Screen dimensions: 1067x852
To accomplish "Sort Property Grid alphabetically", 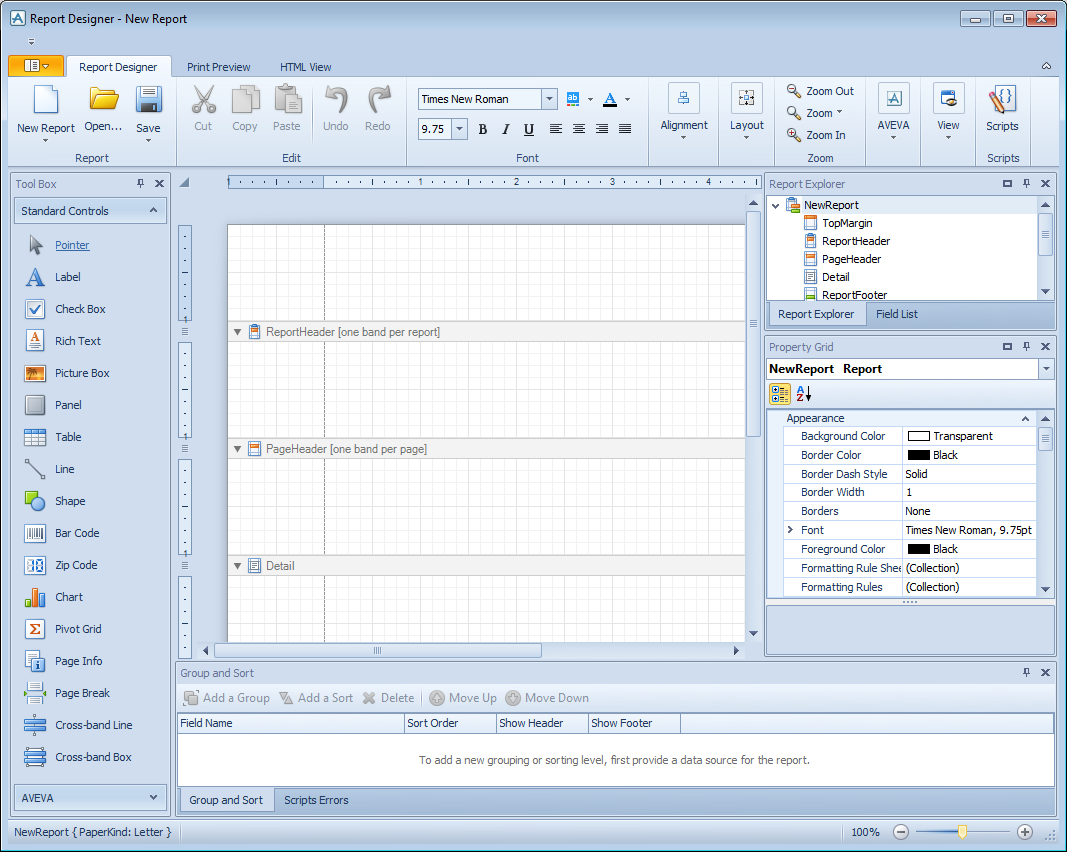I will click(804, 393).
